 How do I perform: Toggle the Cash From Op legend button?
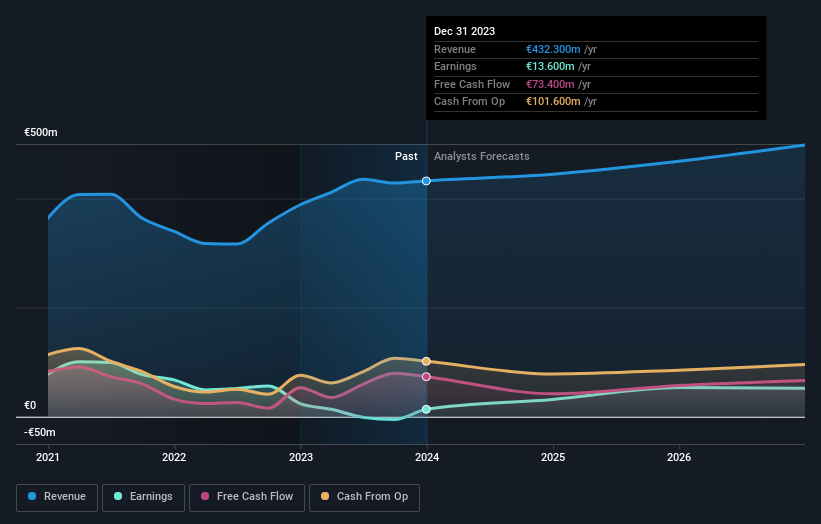pyautogui.click(x=364, y=497)
